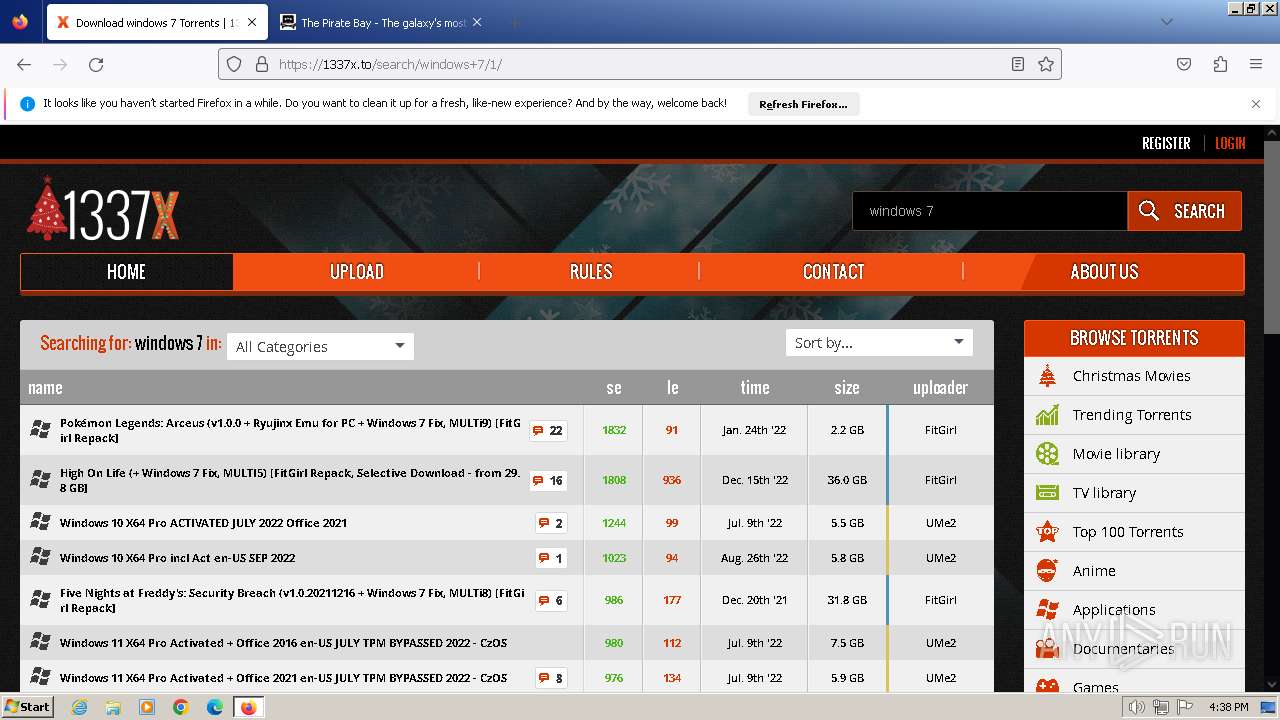The image size is (1280, 720).
Task: Click the volume icon in system tray
Action: point(1137,707)
